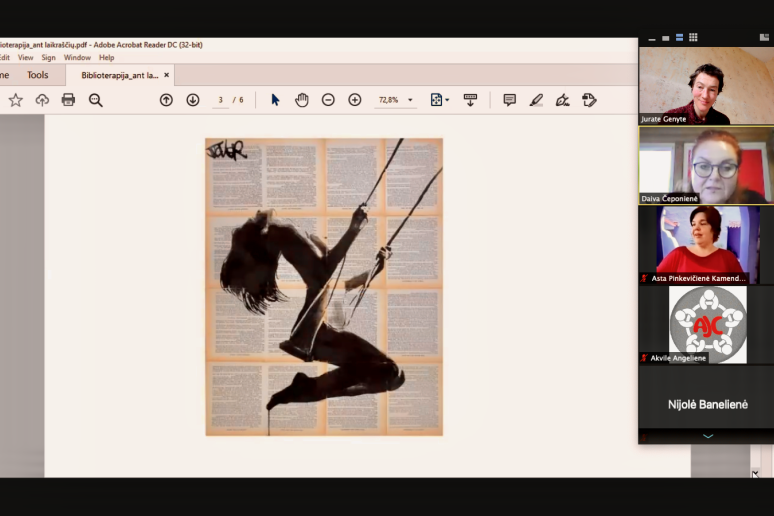774x516 pixels.
Task: Edit the current page number field
Action: coord(221,100)
